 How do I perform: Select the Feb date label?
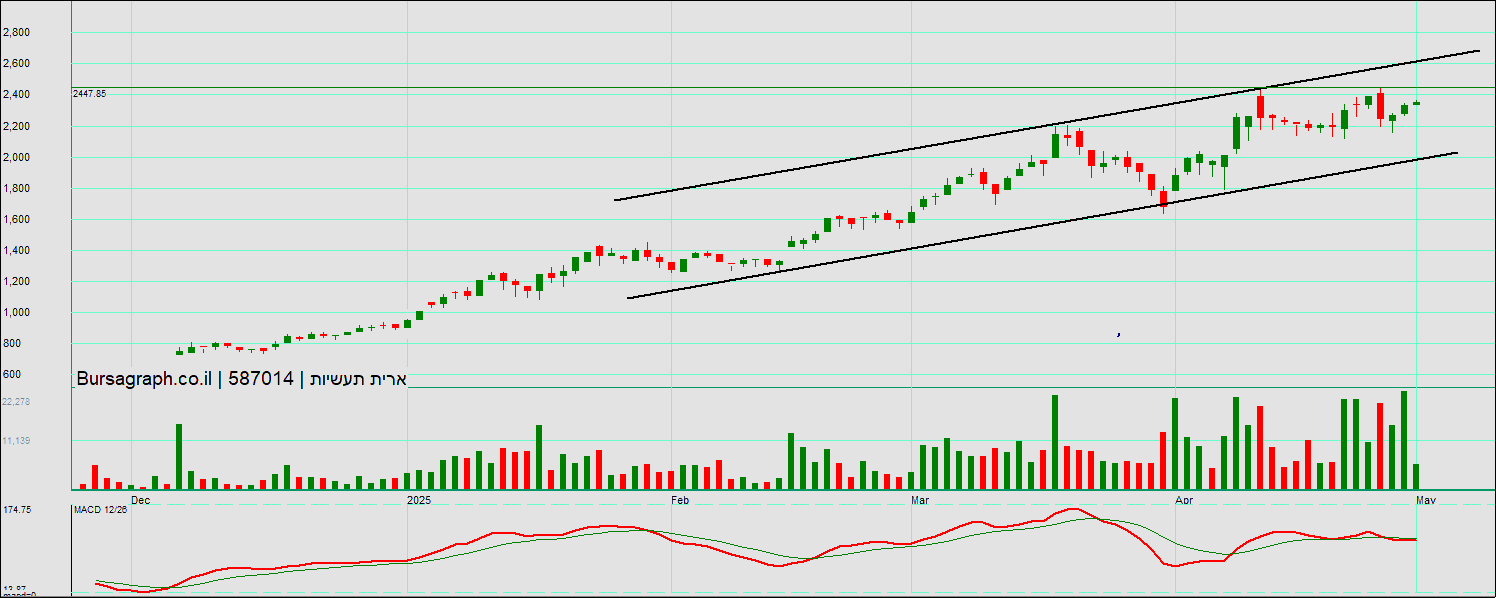point(680,498)
